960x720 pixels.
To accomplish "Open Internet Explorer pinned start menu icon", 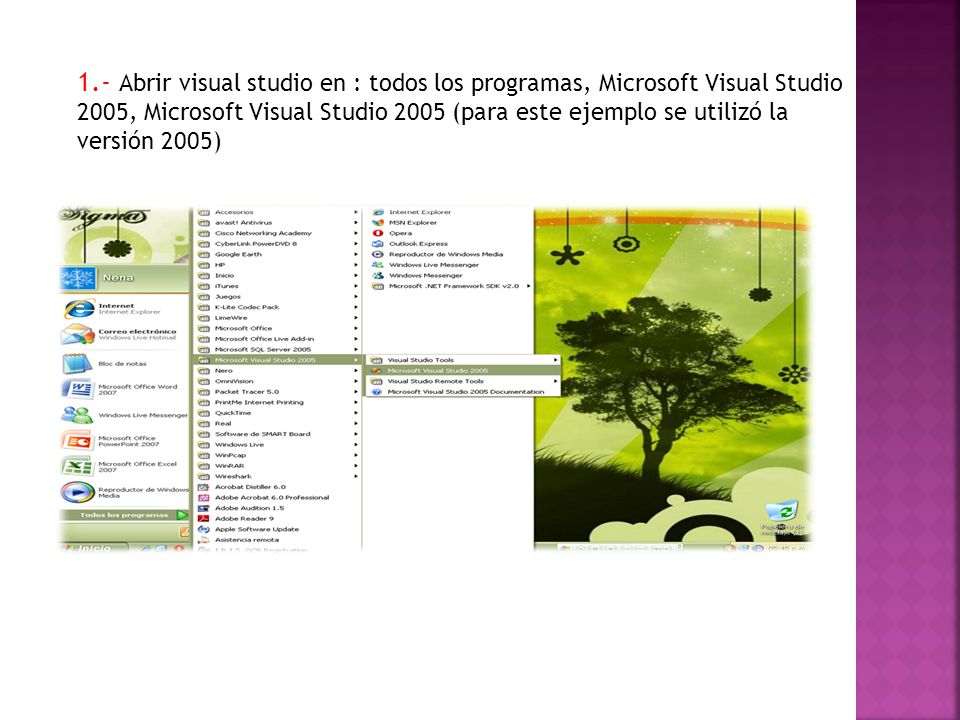I will pyautogui.click(x=79, y=309).
